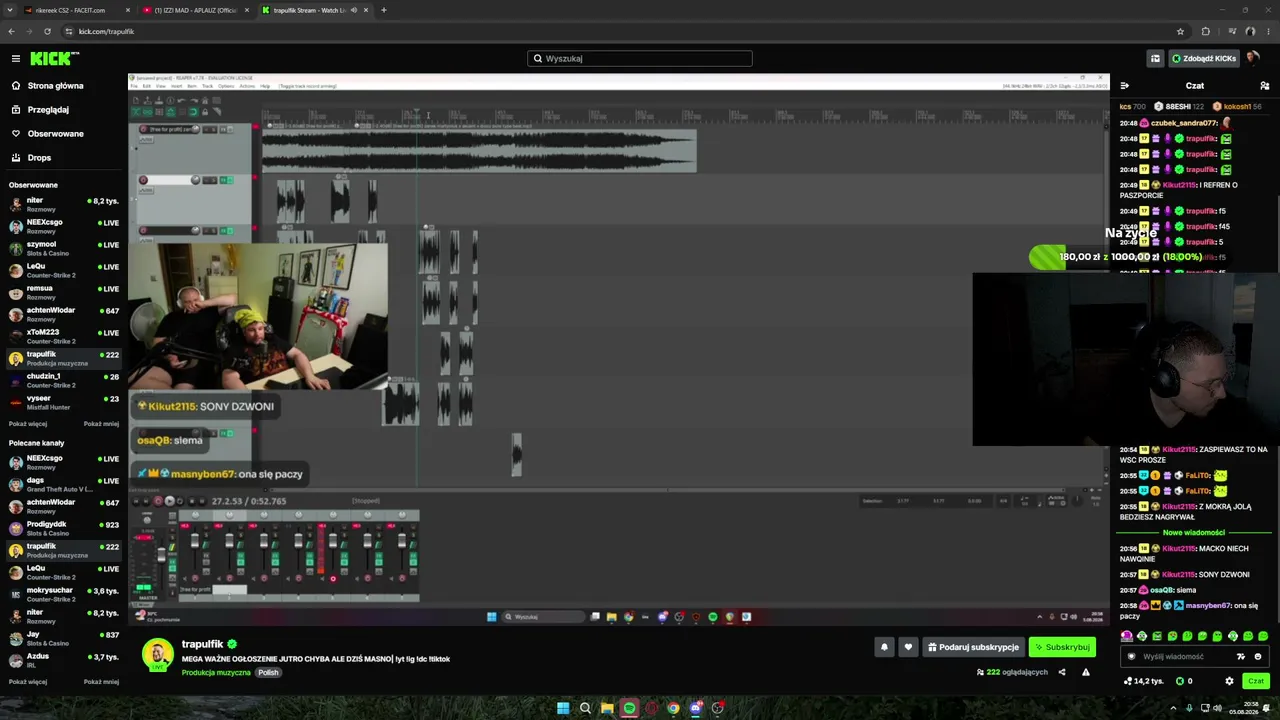Open the Prodigyddk channel in sidebar
Viewport: 1280px width, 720px height.
64,528
